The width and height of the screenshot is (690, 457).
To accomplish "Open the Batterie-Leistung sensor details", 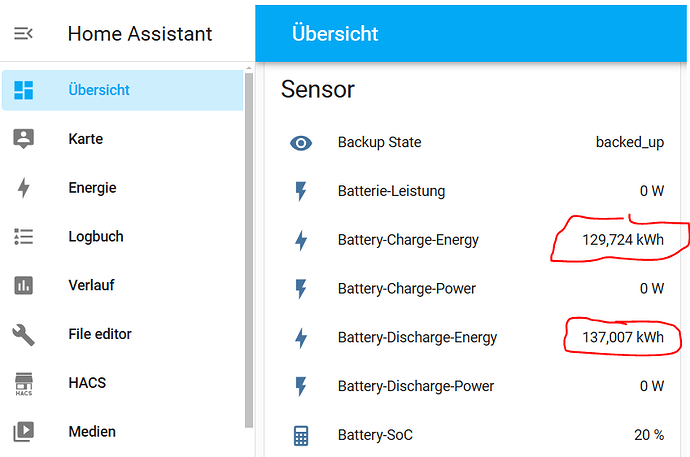I will 391,191.
